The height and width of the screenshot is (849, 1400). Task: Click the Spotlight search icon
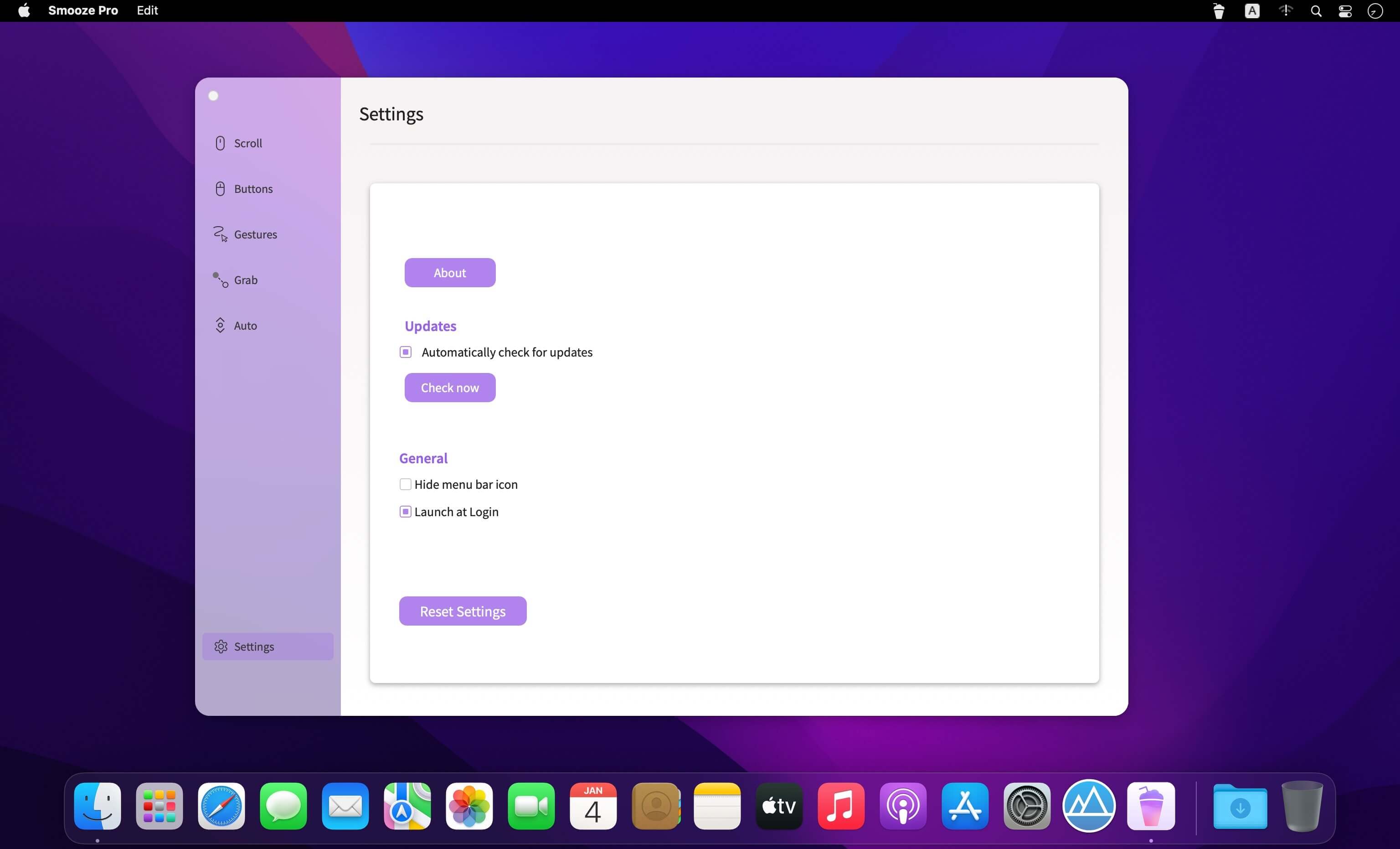[x=1316, y=11]
